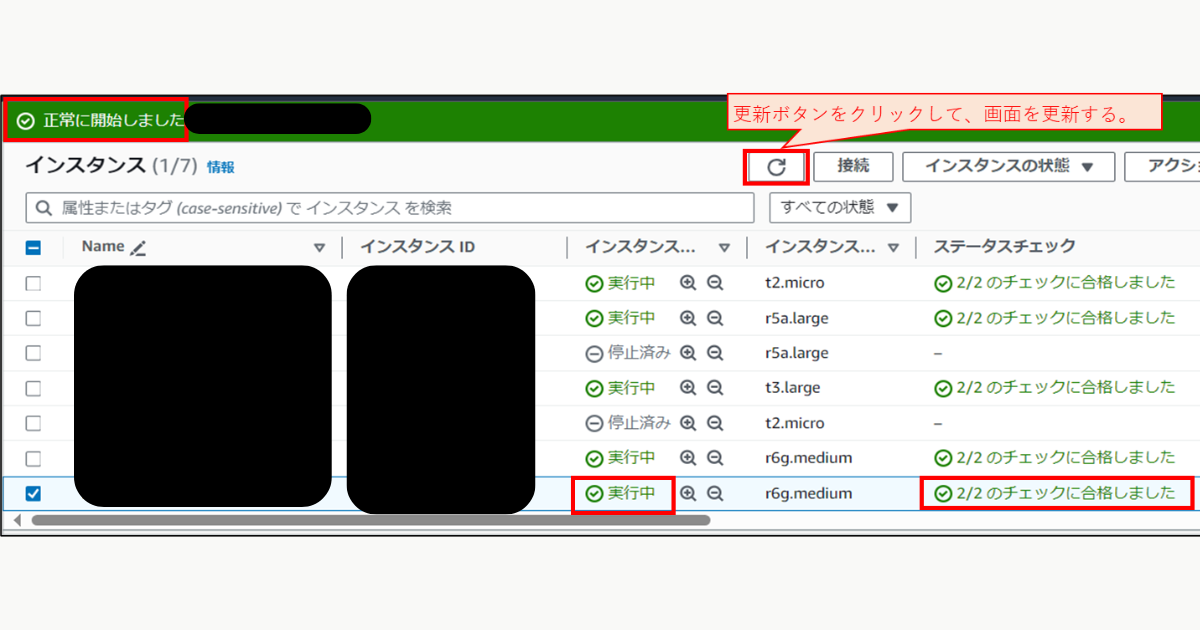
Task: Click the search magnifier icon in instance search
Action: [x=43, y=207]
